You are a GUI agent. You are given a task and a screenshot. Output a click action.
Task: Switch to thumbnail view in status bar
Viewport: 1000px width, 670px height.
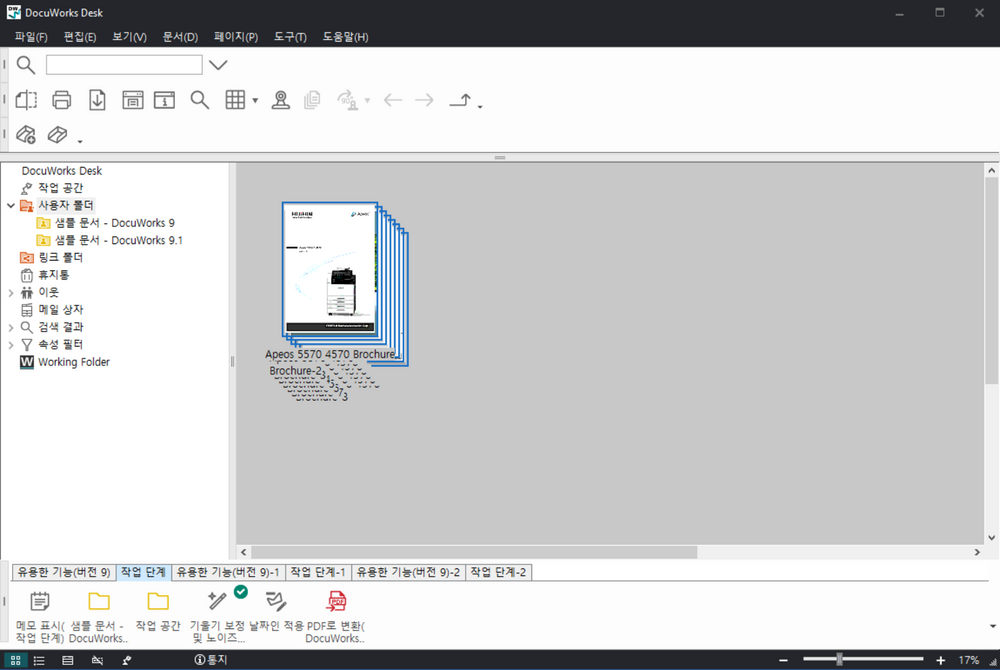tap(15, 660)
